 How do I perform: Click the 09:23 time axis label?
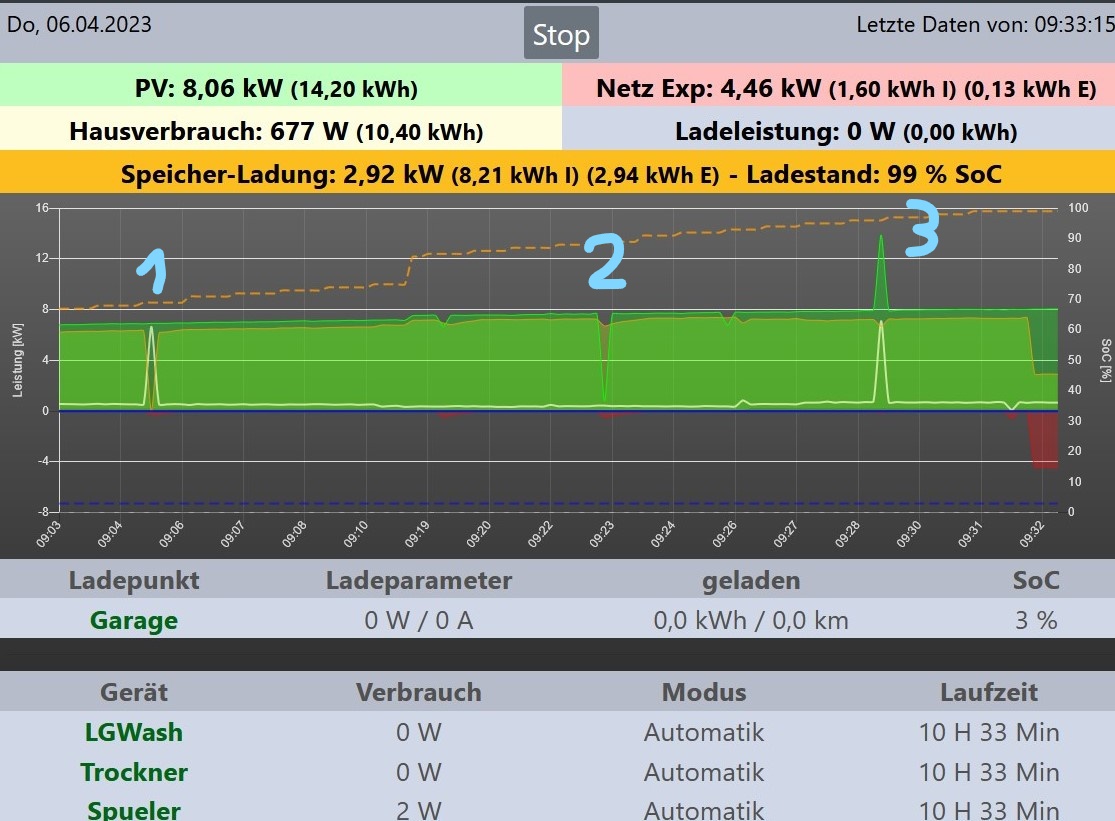(x=602, y=534)
